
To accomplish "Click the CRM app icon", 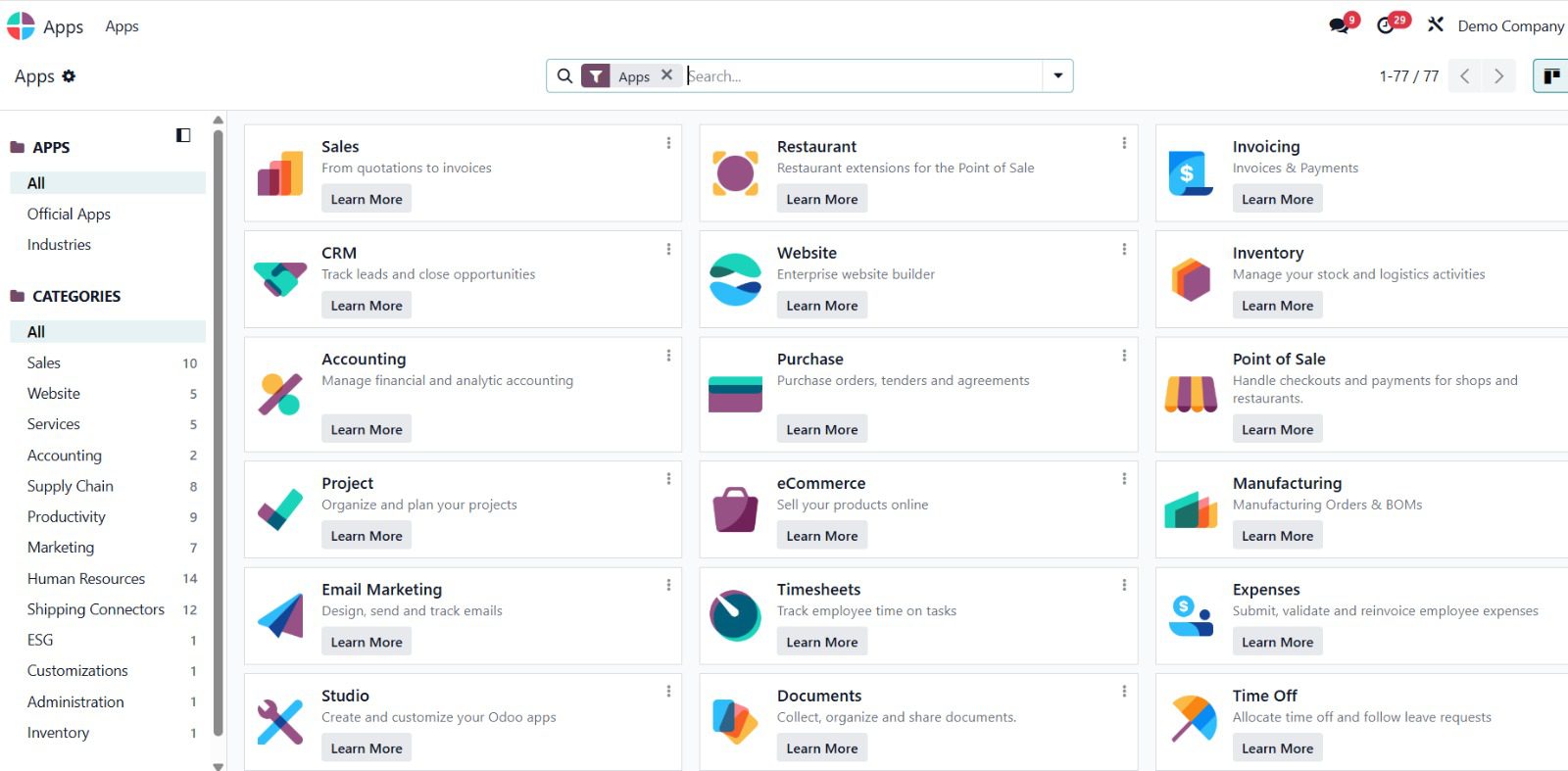I will click(x=280, y=279).
